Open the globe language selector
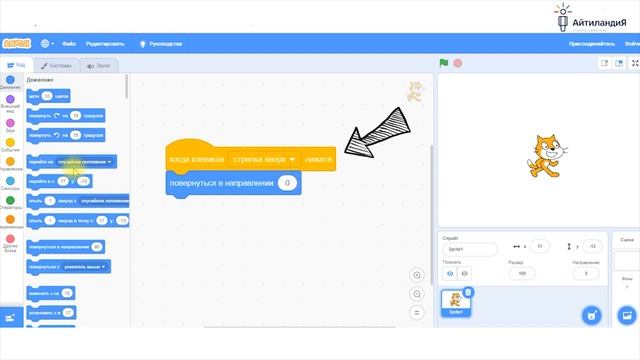The height and width of the screenshot is (360, 640). click(47, 43)
